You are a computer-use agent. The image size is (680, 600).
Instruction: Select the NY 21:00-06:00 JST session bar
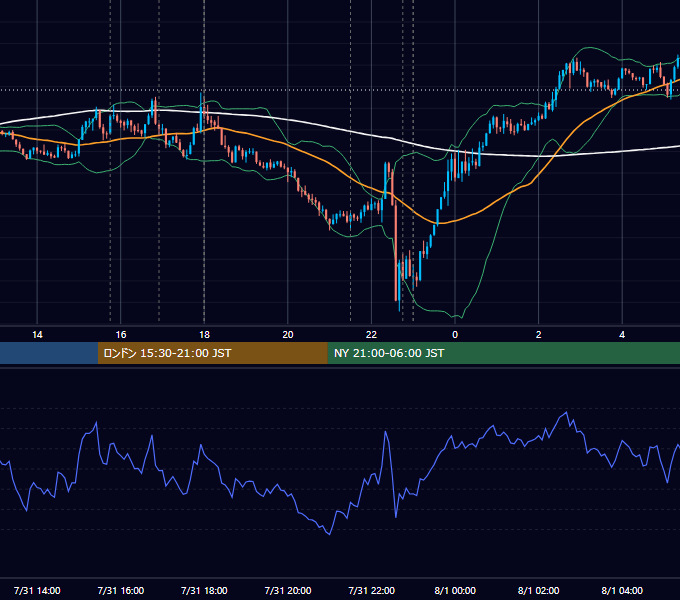[x=503, y=353]
